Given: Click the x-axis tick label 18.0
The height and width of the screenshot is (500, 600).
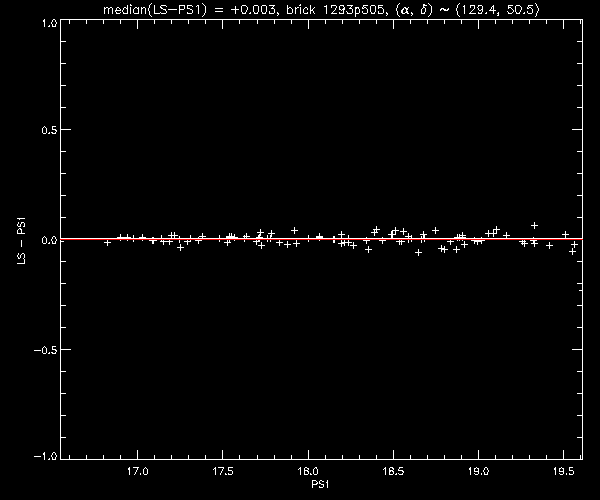Looking at the screenshot, I should click(x=308, y=471).
